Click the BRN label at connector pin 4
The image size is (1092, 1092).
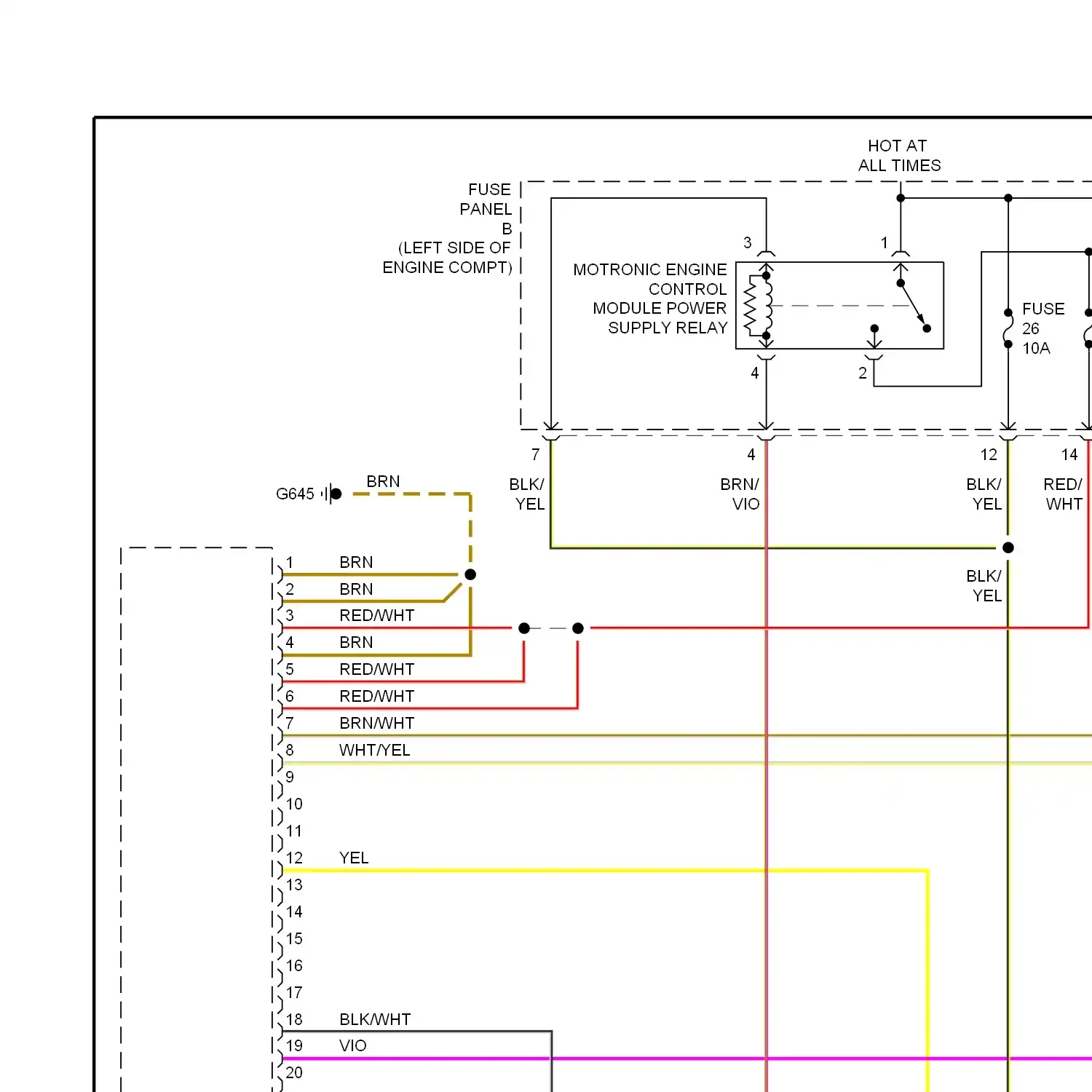click(356, 642)
